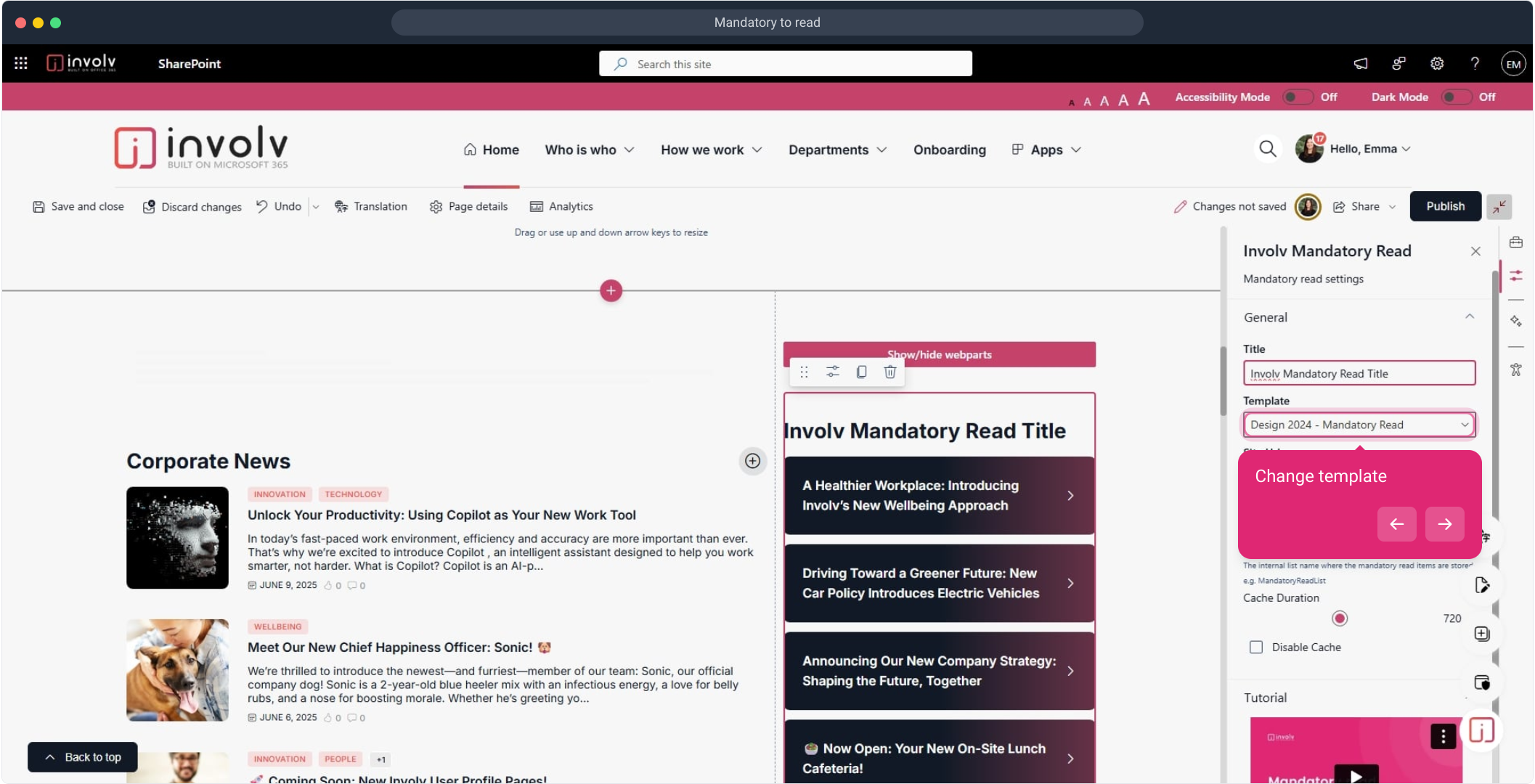Screen dimensions: 1535x784
Task: Toggle Dark Mode switch
Action: (1457, 97)
